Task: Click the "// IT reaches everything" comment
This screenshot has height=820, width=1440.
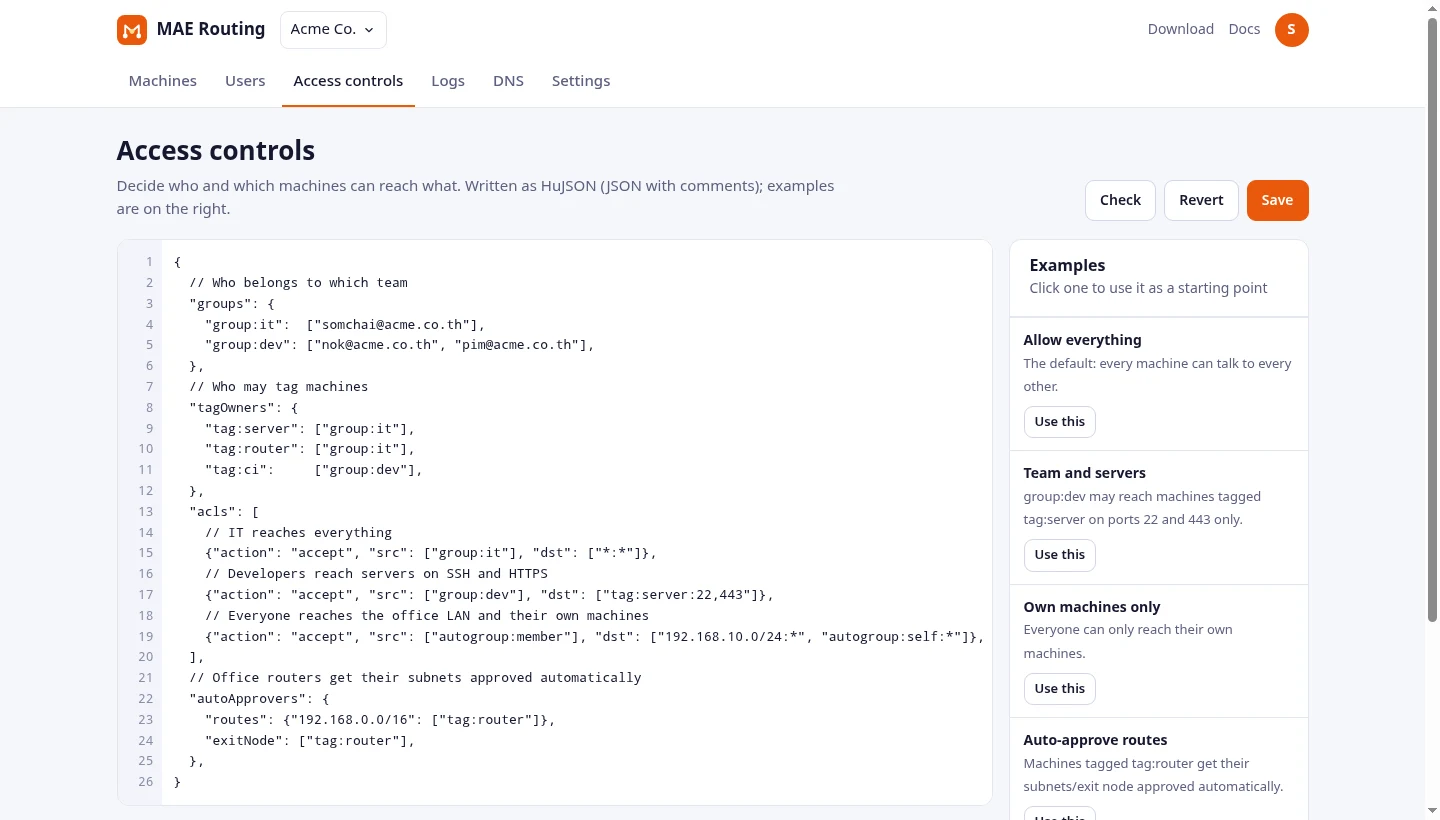Action: pyautogui.click(x=298, y=534)
